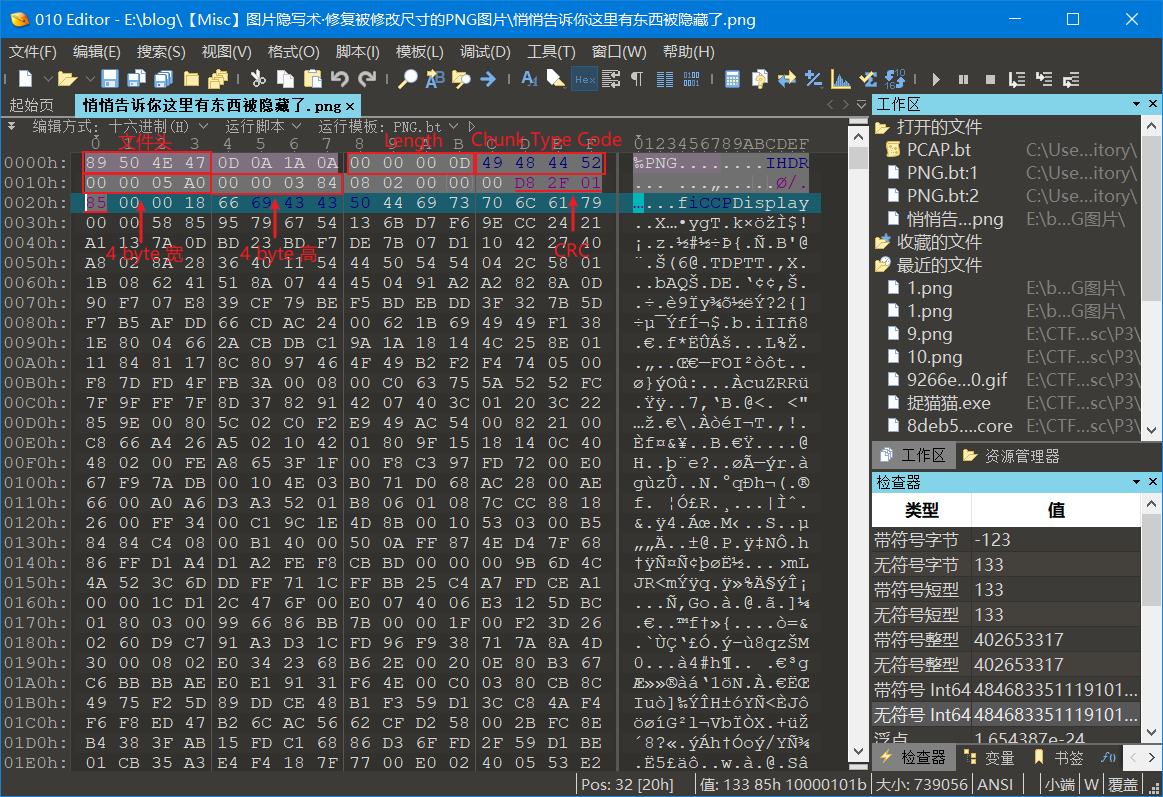Click the New File dropdown arrow

pyautogui.click(x=47, y=79)
